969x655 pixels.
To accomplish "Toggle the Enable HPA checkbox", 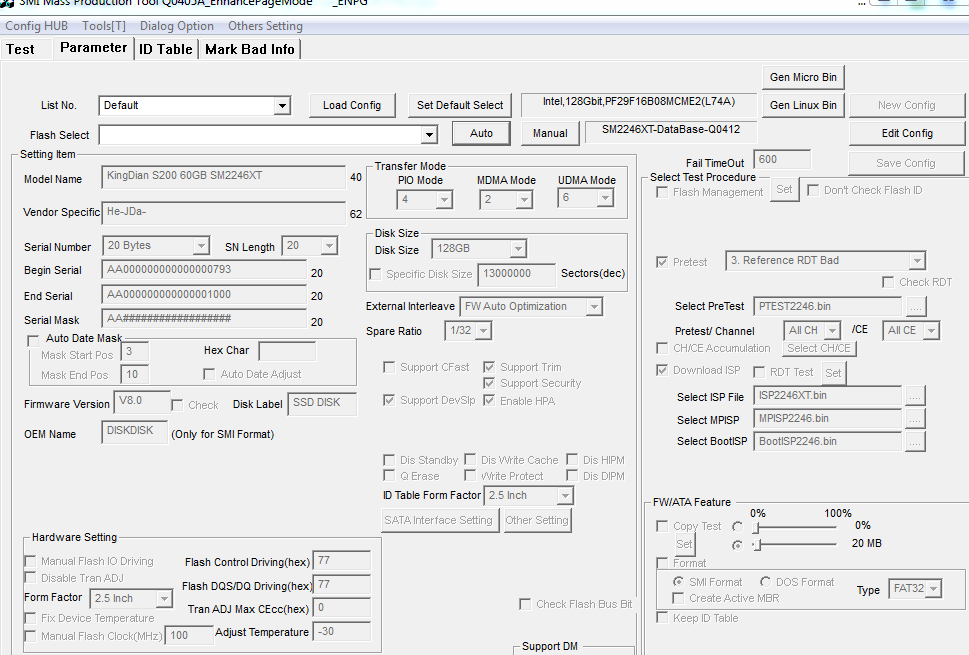I will click(x=489, y=401).
